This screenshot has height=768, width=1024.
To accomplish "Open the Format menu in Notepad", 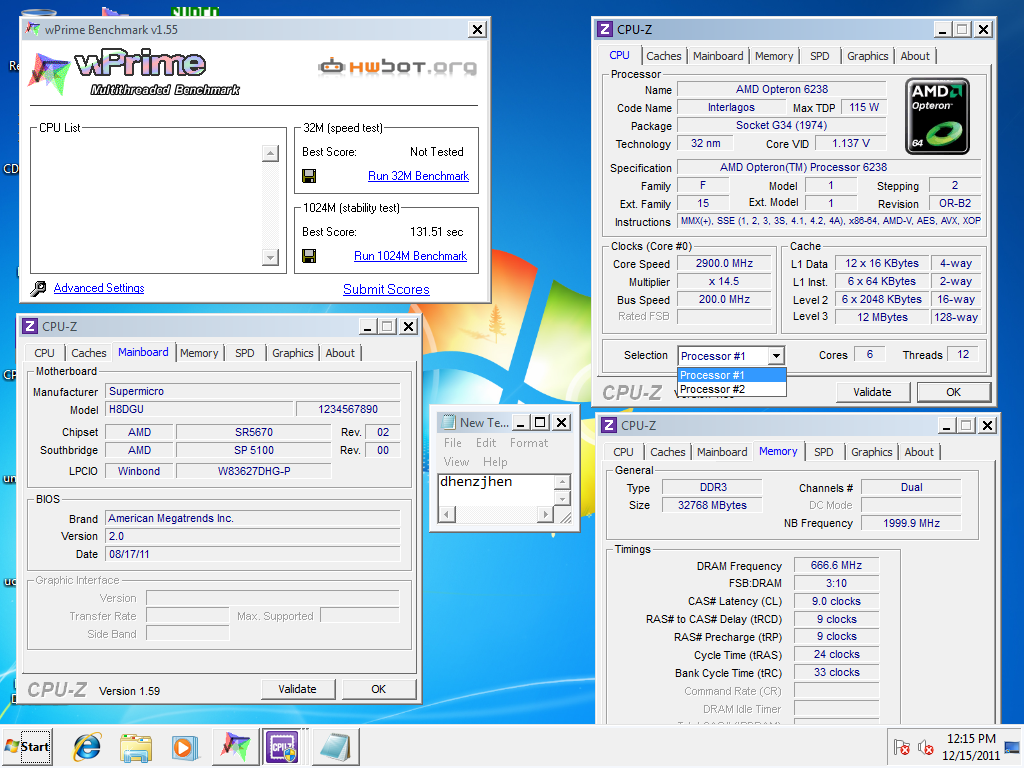I will pyautogui.click(x=529, y=443).
